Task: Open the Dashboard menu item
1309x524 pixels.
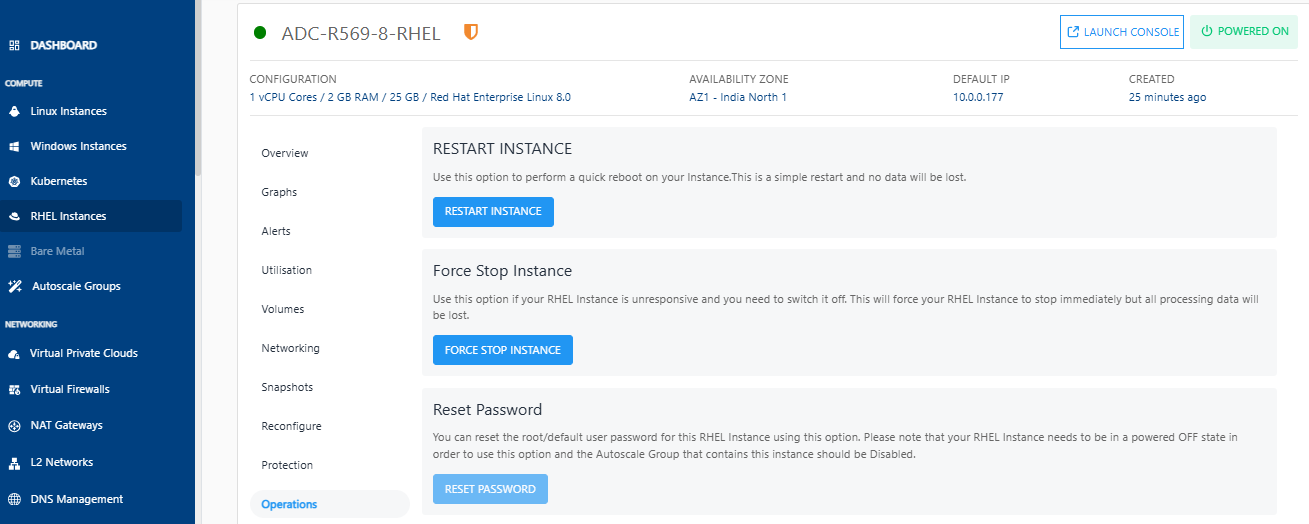Action: (64, 46)
